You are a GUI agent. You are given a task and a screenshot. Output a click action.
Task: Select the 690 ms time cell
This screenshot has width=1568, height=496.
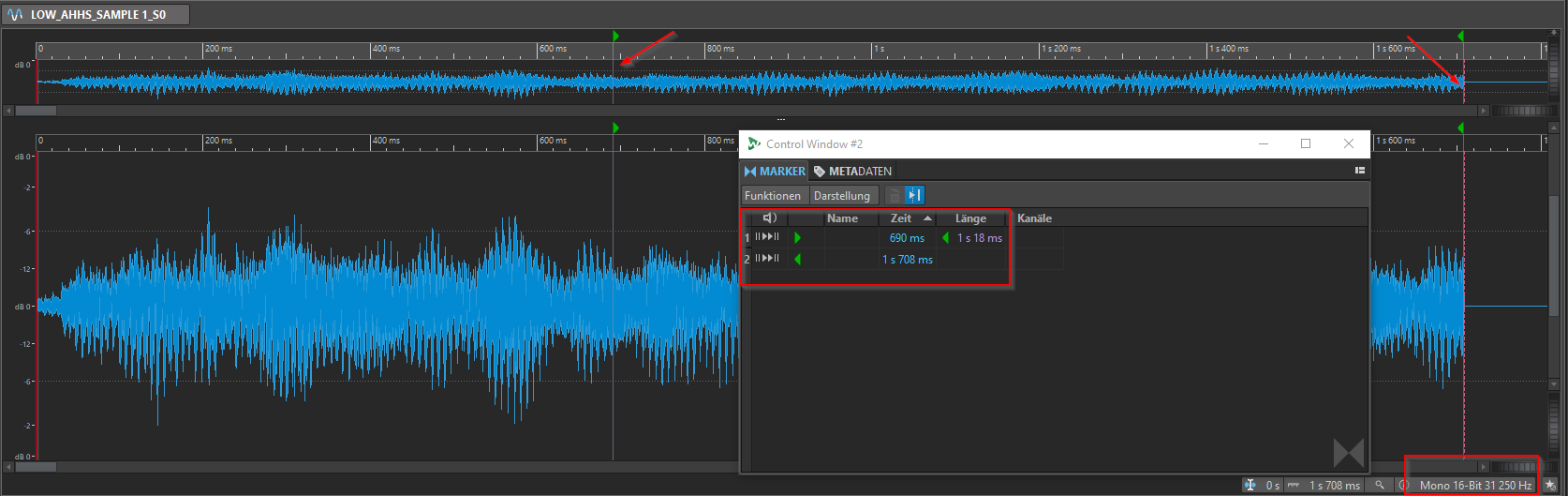coord(907,238)
